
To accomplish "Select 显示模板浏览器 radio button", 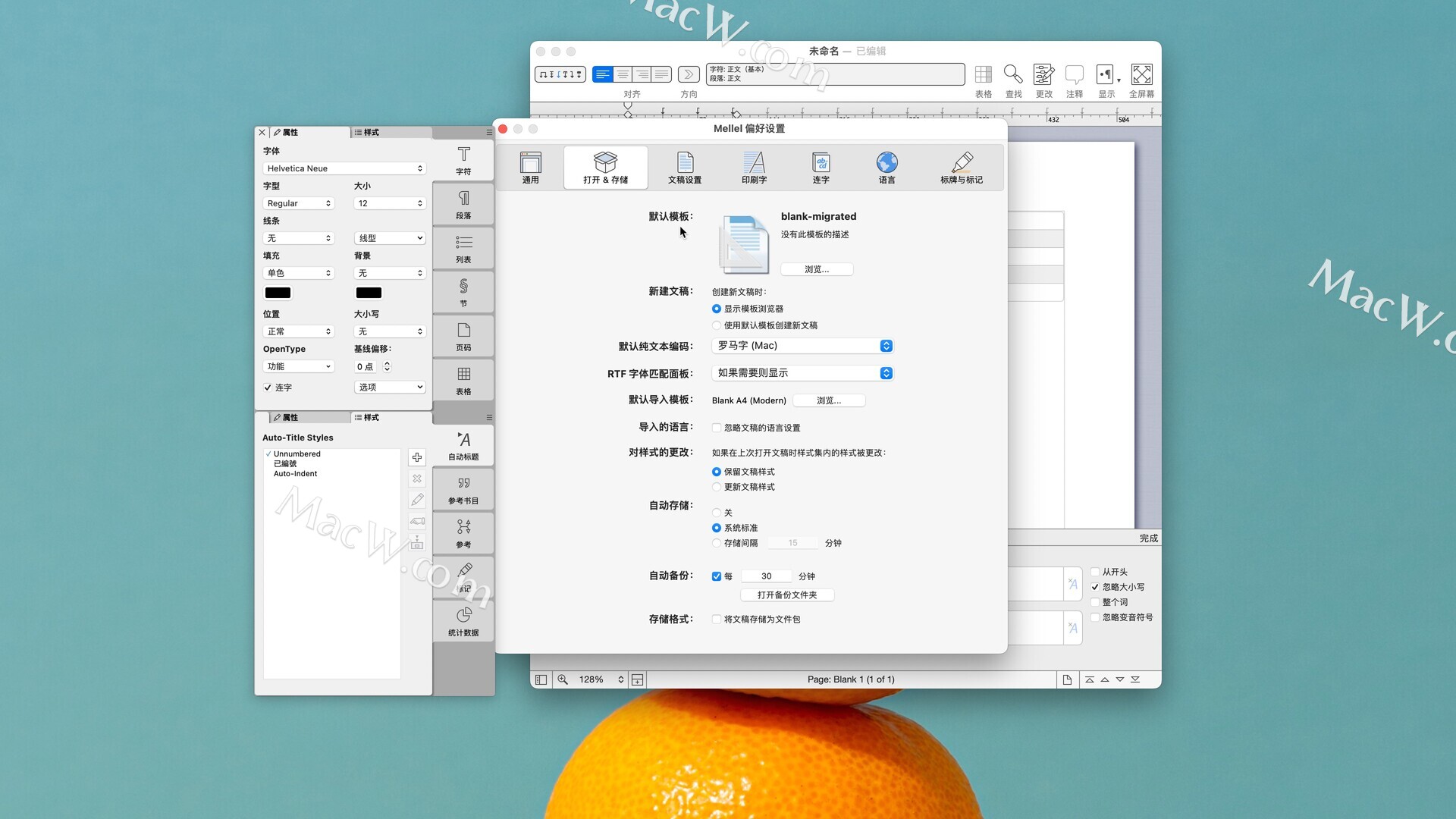I will [717, 309].
